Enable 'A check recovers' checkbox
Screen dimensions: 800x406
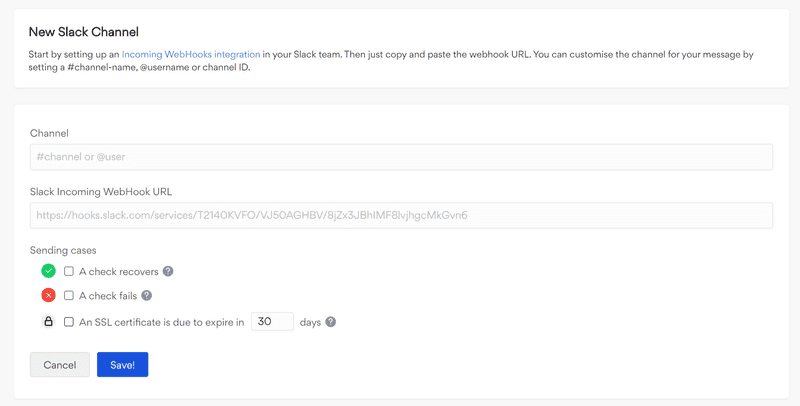coord(69,271)
